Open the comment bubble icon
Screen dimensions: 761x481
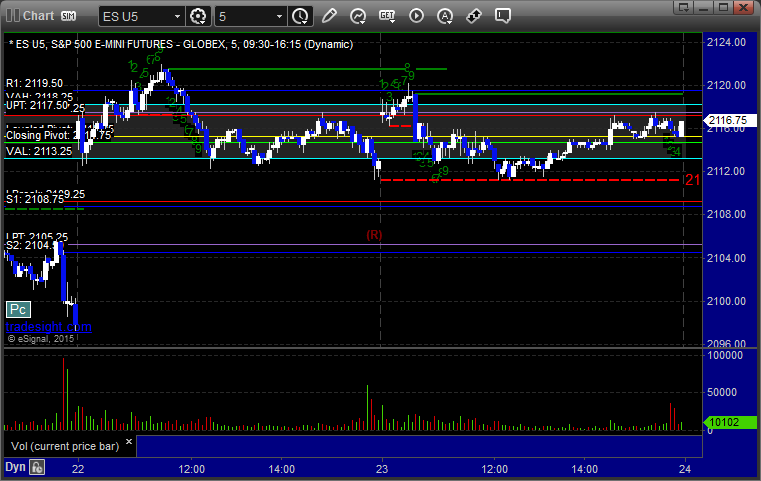pos(503,16)
